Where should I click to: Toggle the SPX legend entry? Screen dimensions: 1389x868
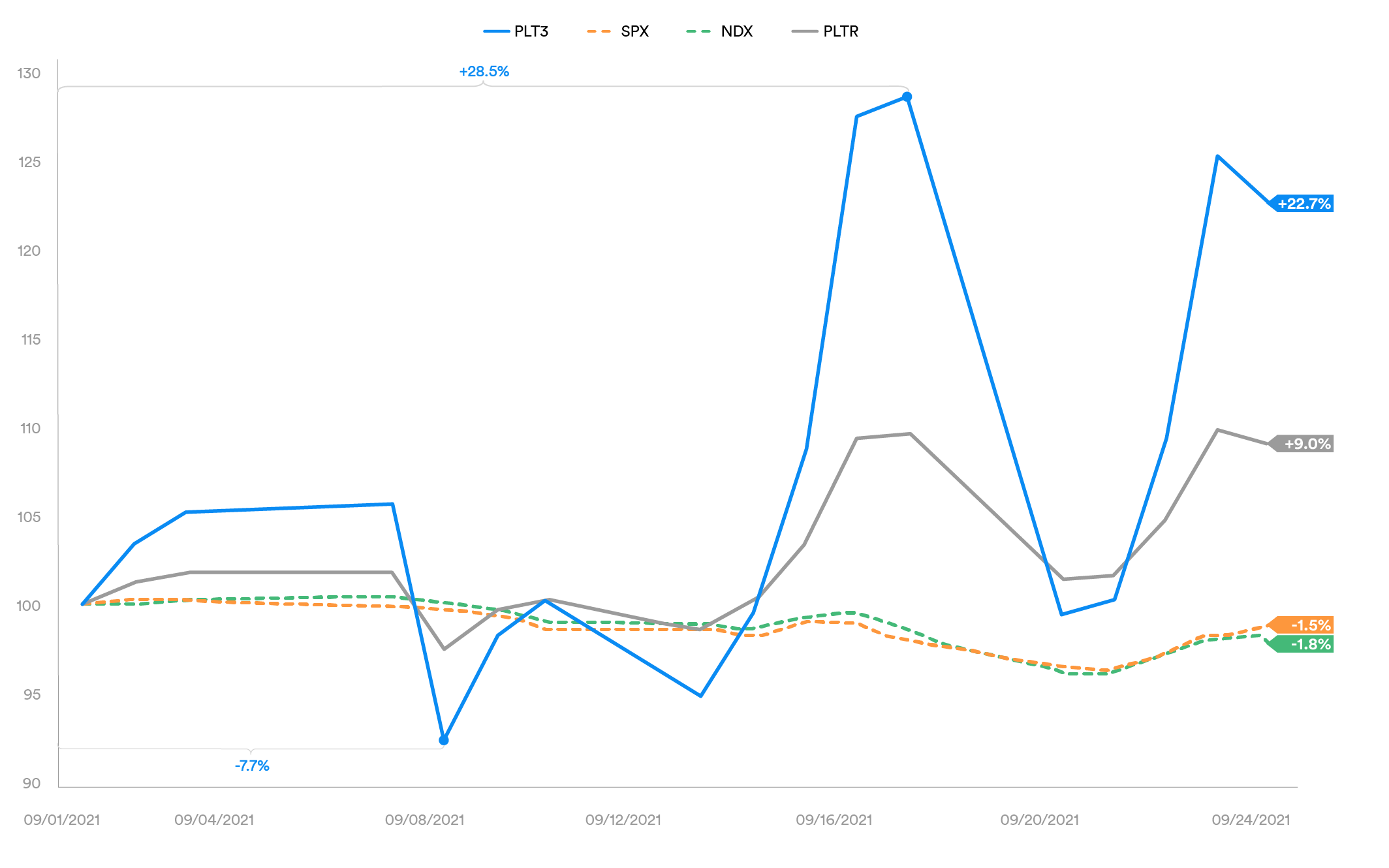634,31
